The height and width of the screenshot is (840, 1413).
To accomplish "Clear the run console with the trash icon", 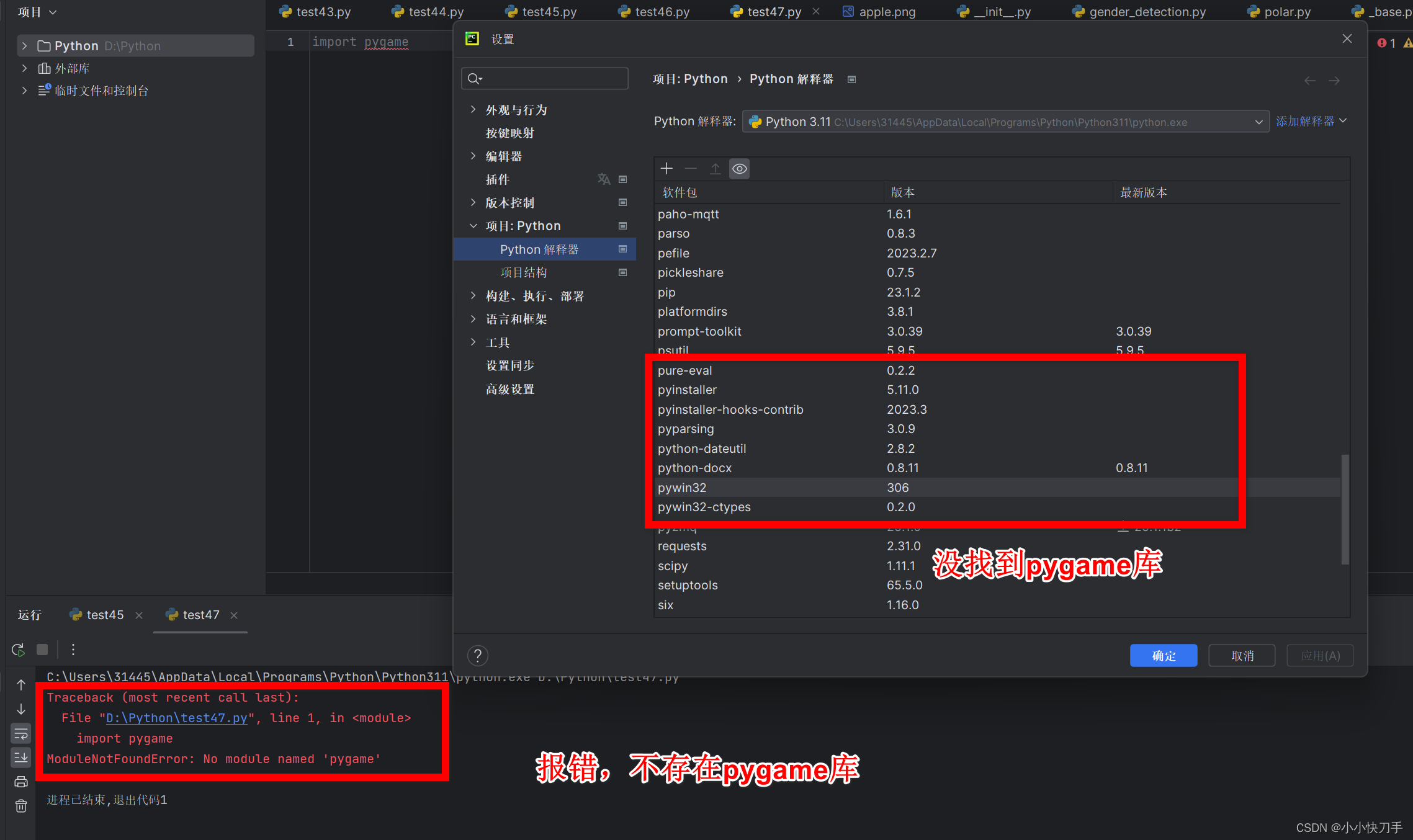I will (x=20, y=805).
